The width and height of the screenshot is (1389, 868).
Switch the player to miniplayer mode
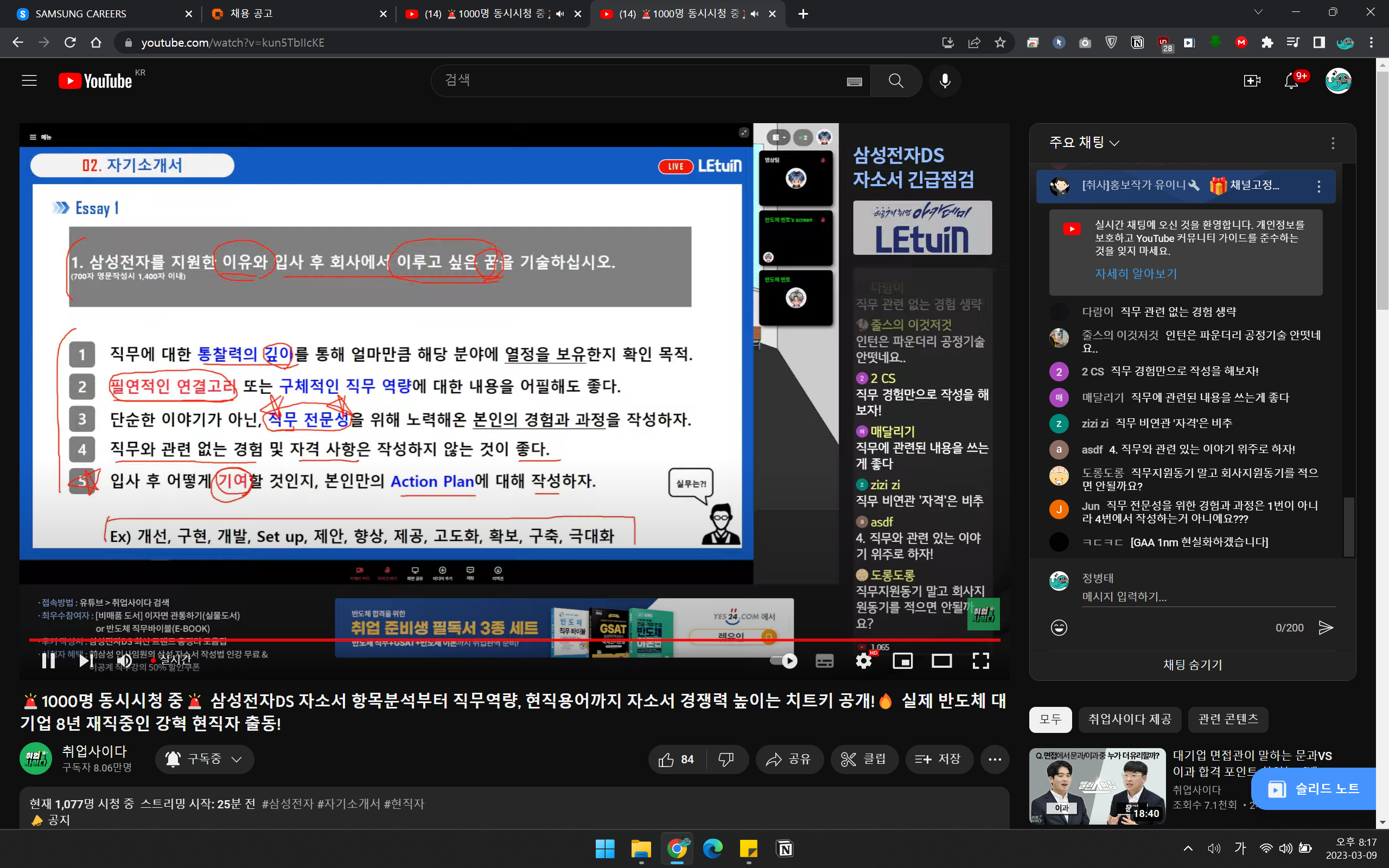pos(902,661)
